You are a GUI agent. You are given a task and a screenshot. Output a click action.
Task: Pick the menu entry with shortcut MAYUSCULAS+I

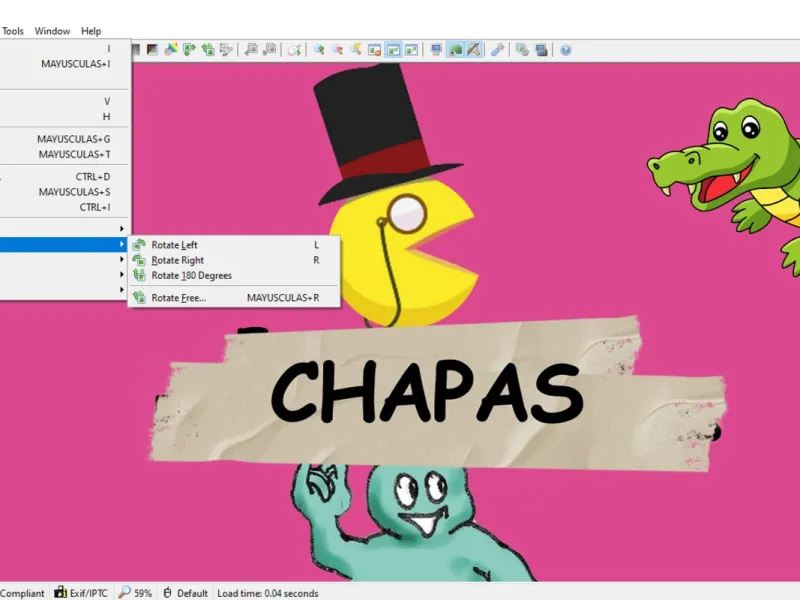point(64,64)
